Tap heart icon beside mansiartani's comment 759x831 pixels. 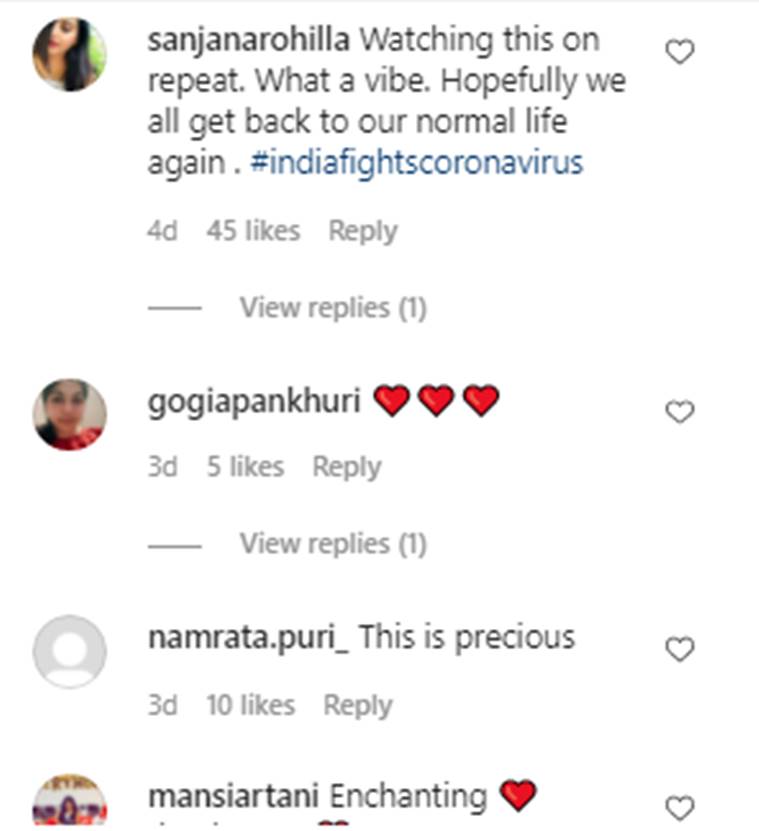pos(680,807)
